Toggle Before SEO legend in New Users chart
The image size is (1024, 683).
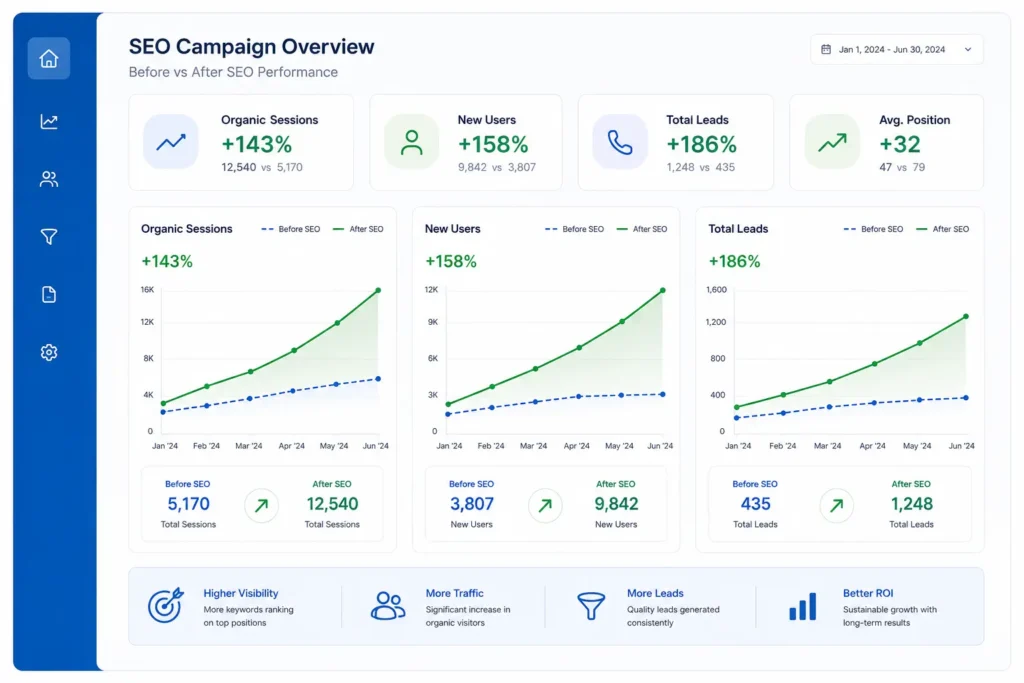(575, 229)
